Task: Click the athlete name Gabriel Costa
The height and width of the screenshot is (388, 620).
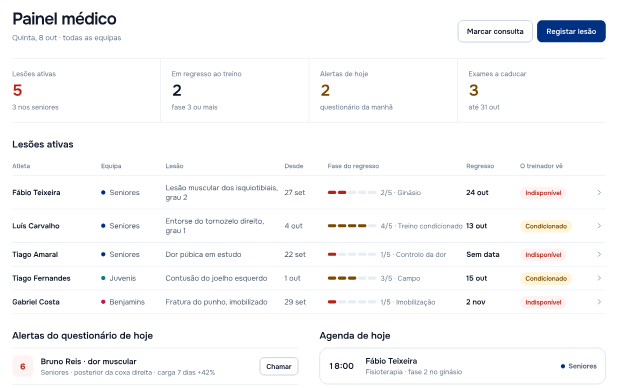Action: point(36,302)
